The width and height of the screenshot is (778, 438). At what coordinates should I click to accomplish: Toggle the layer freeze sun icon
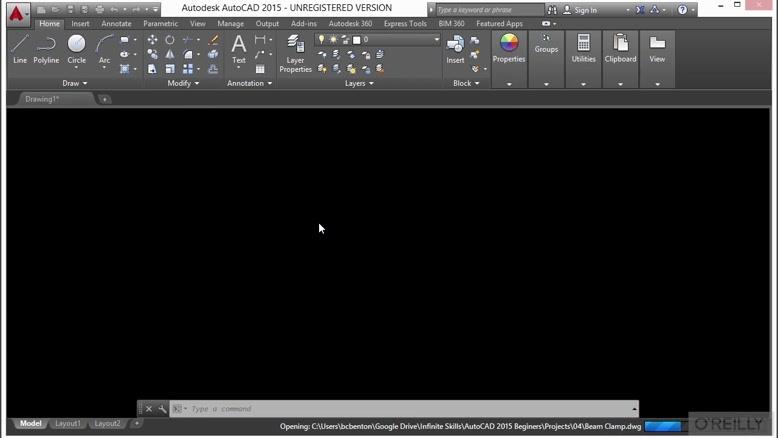pyautogui.click(x=333, y=39)
